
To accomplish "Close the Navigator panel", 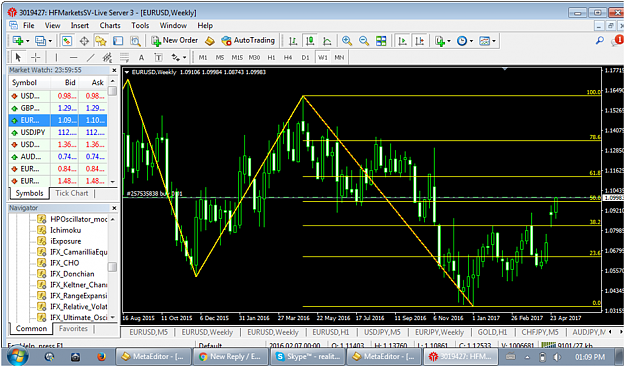I will pos(114,208).
